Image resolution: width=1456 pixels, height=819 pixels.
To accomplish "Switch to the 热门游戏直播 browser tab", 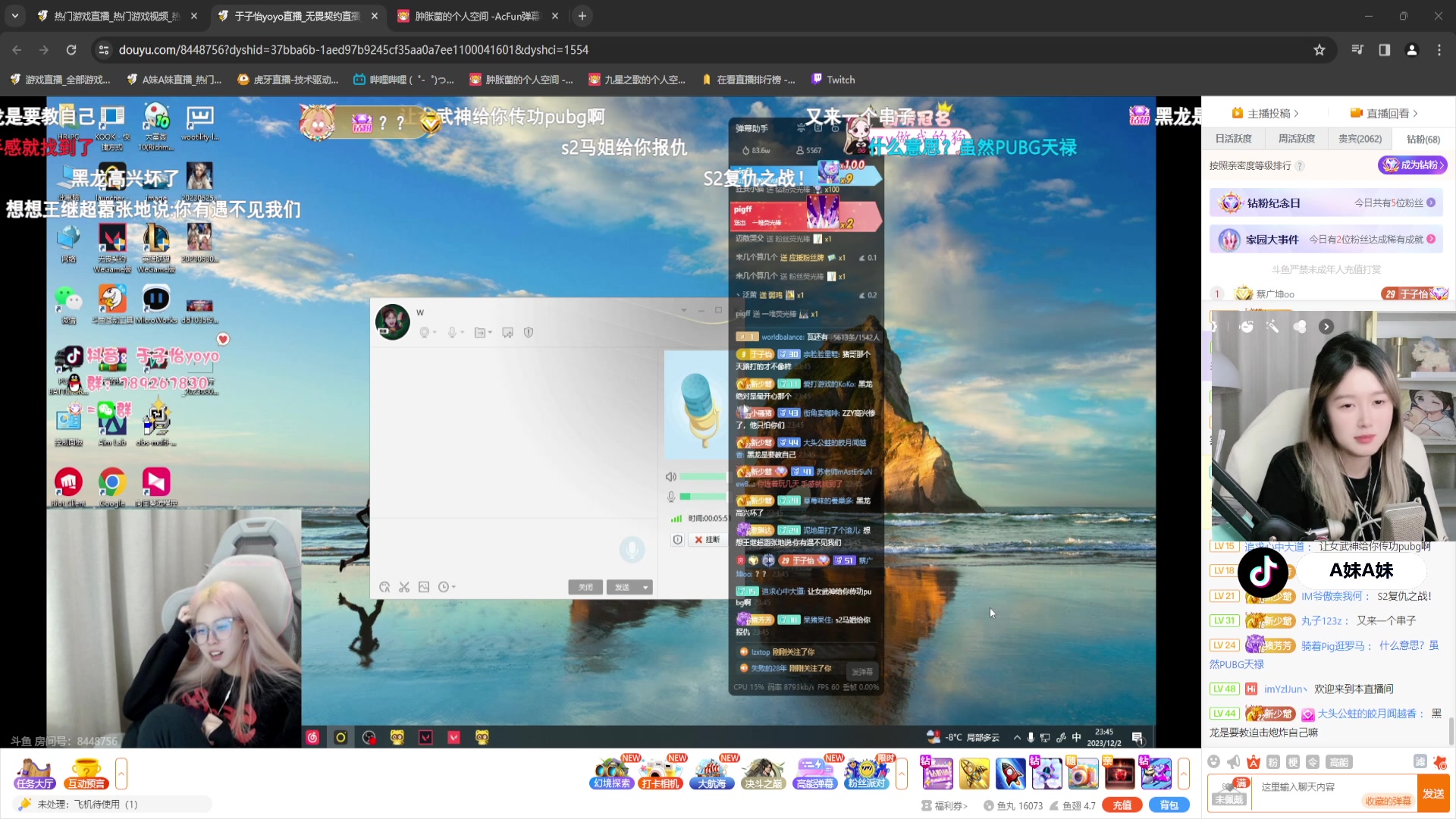I will [x=118, y=16].
